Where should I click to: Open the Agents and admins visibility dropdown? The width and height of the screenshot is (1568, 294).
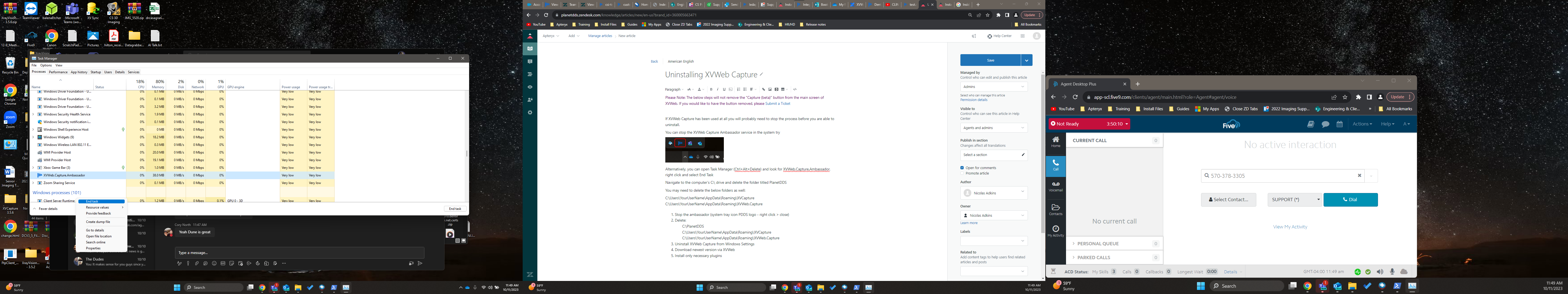(994, 128)
